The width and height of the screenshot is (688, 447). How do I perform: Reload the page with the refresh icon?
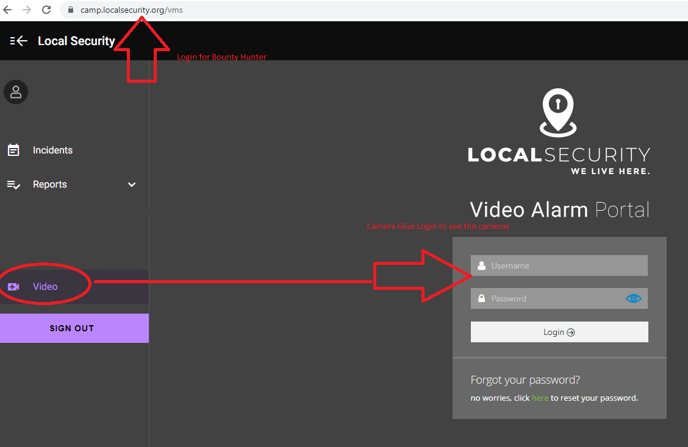click(x=46, y=10)
